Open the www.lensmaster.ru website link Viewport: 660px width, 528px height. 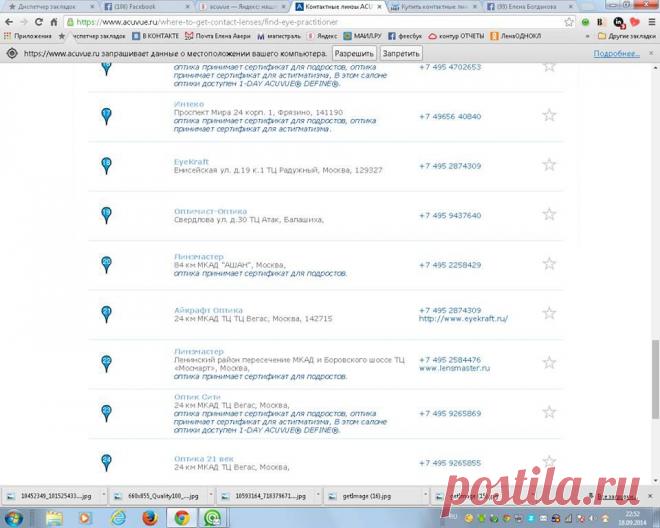(x=454, y=368)
